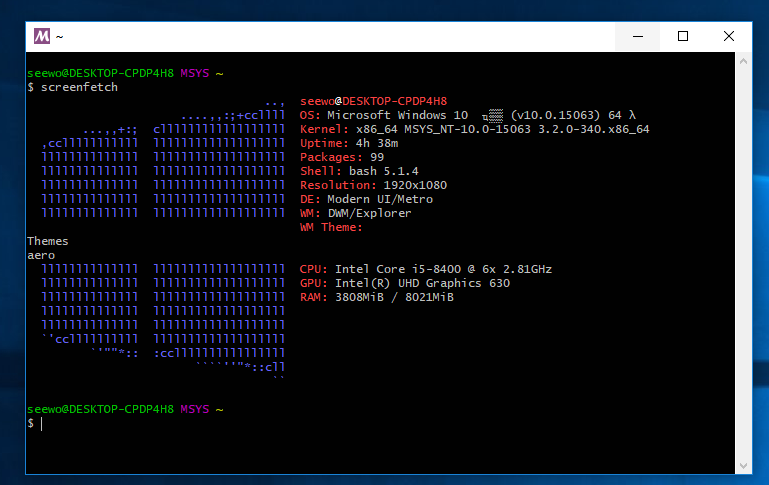Click the Packages value '99'
The width and height of the screenshot is (769, 485).
(377, 157)
